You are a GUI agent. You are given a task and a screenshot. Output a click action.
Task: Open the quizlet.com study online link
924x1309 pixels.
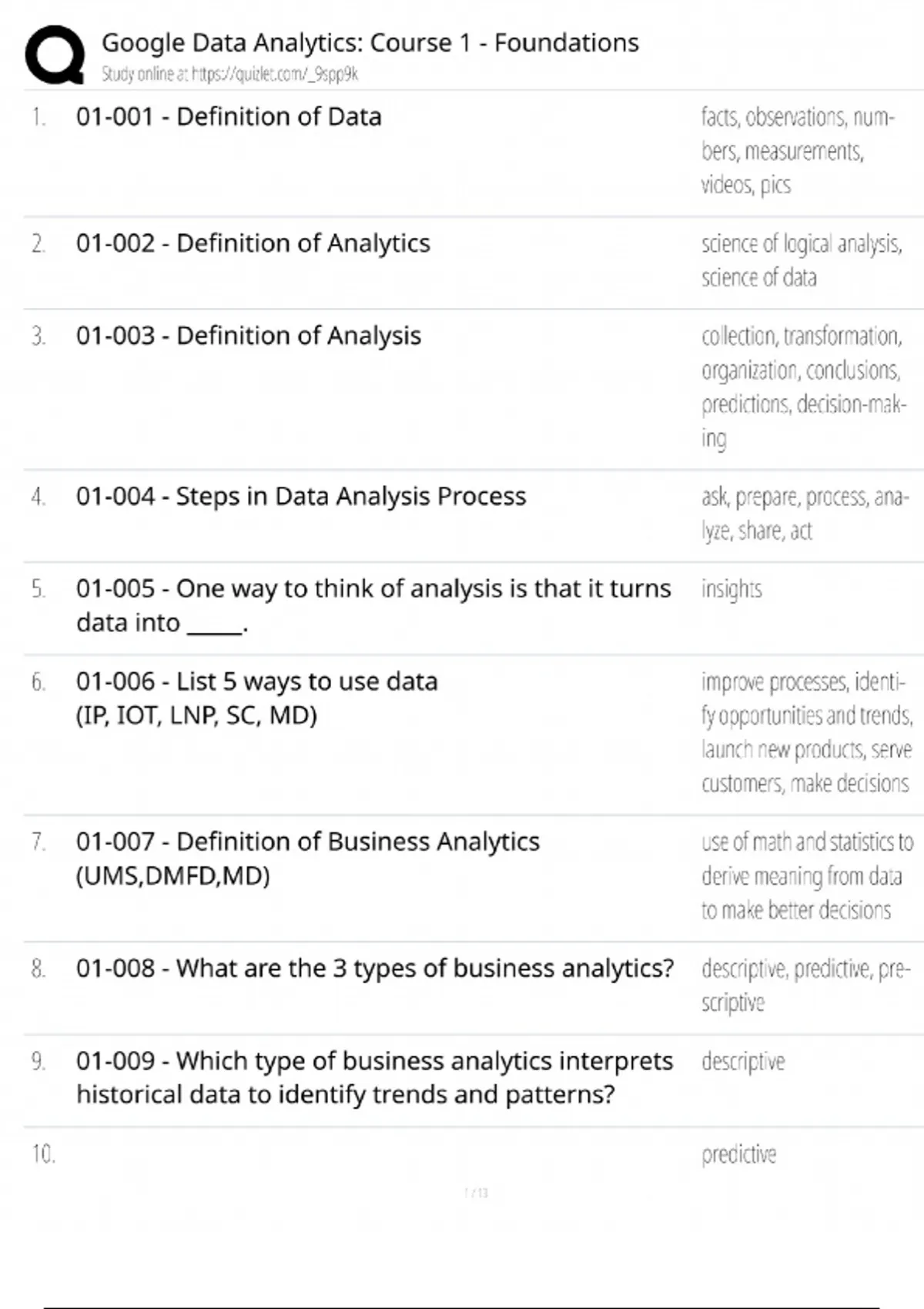click(x=229, y=74)
